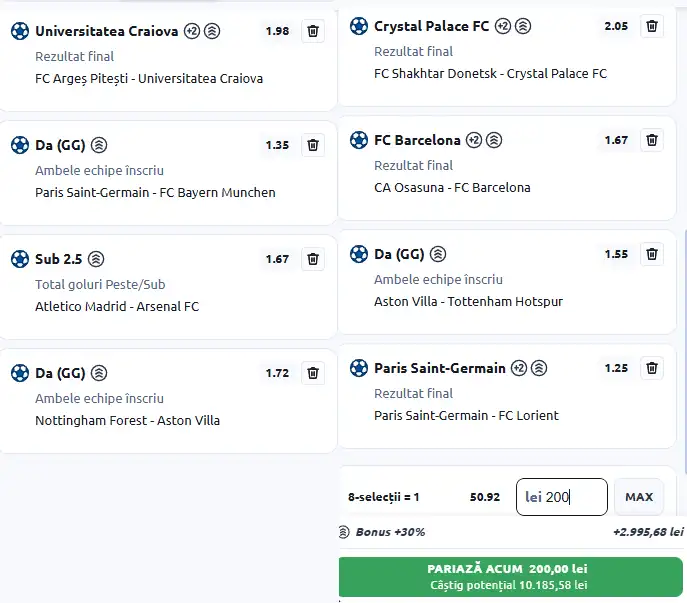Screen dimensions: 687x603
Task: Click the boost icon beside Da (GG) Aston Villa - Tottenham
Action: (438, 254)
